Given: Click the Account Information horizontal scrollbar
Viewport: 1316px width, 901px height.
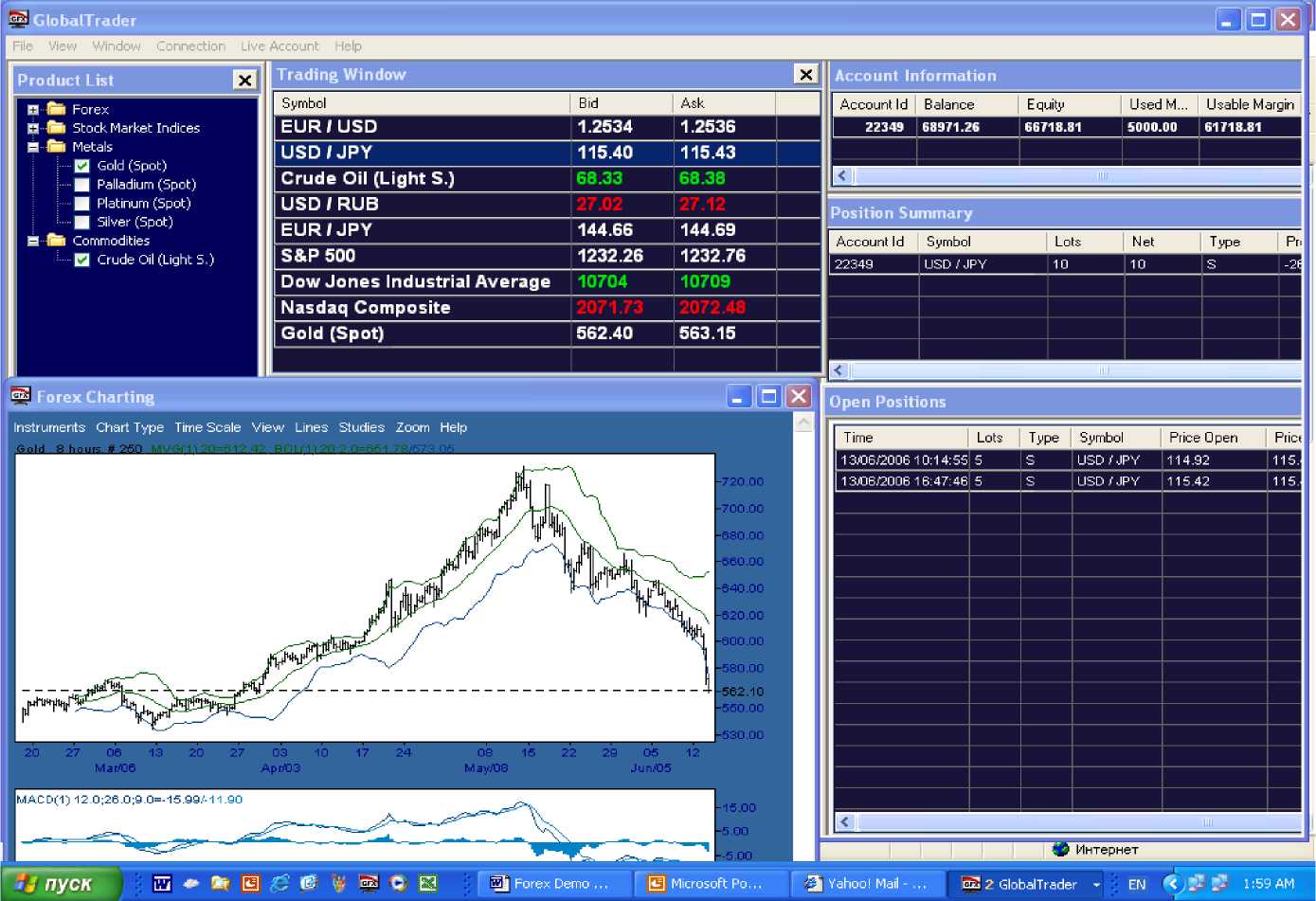Looking at the screenshot, I should [1067, 175].
